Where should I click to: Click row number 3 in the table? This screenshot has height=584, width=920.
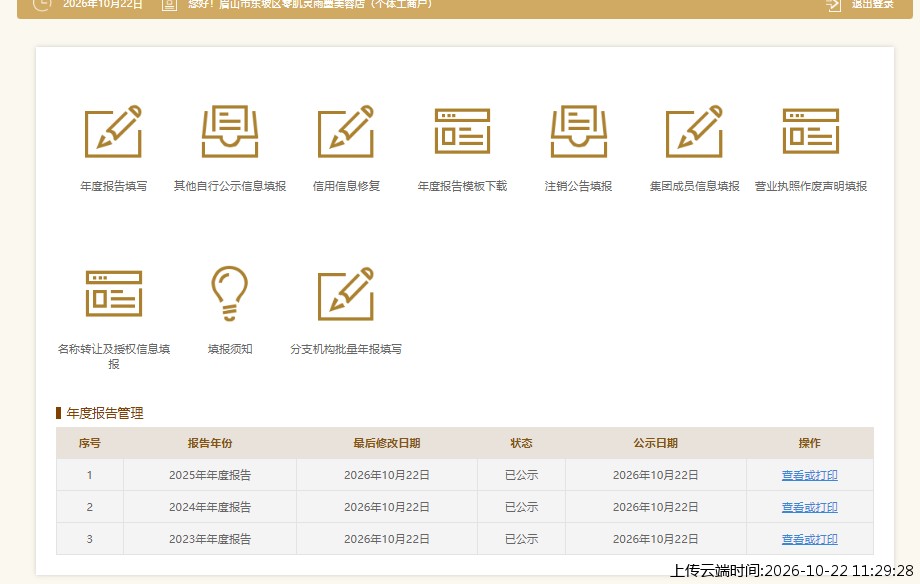click(x=90, y=539)
